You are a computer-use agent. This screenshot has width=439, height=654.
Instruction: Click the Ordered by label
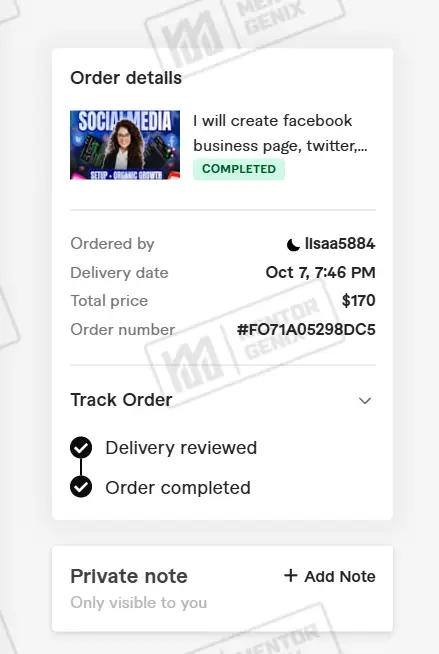(x=113, y=244)
